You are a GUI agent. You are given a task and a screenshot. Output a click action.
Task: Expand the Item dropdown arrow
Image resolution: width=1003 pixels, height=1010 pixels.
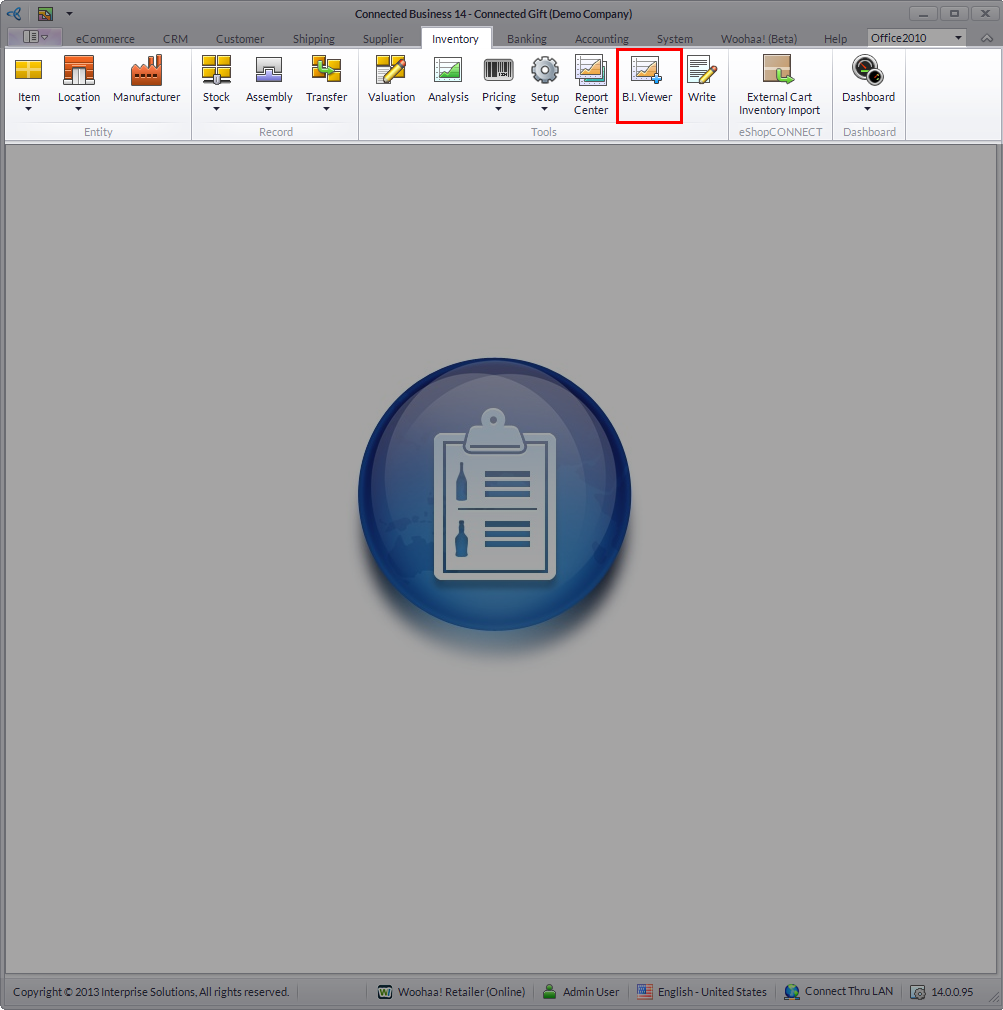pos(28,109)
